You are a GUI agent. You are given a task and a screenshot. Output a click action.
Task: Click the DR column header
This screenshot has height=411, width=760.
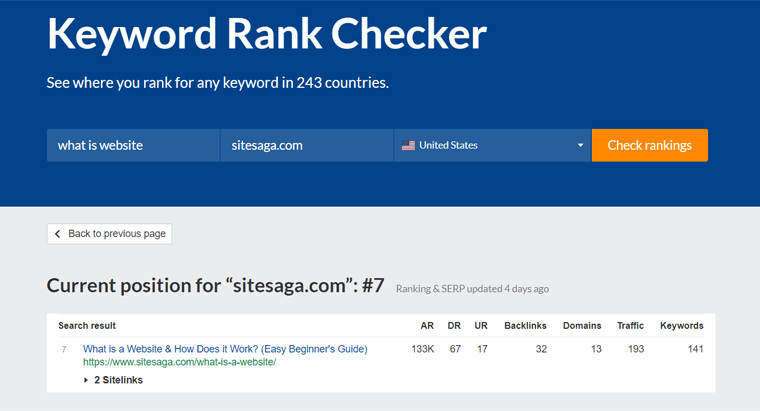[x=454, y=326]
